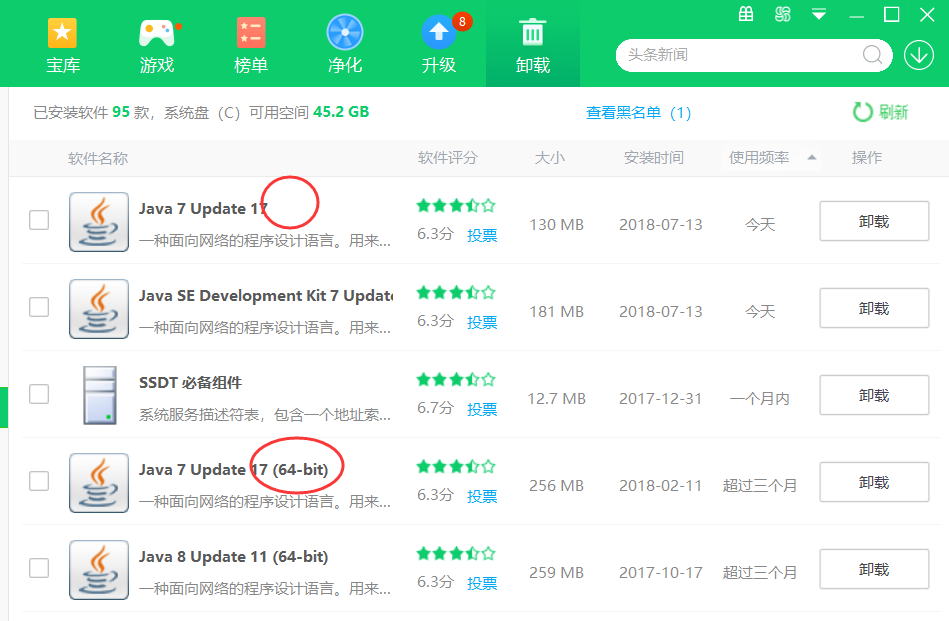Click Java 7 Update 17 (64-bit) Java icon
Screen dimensions: 949x621
point(99,482)
